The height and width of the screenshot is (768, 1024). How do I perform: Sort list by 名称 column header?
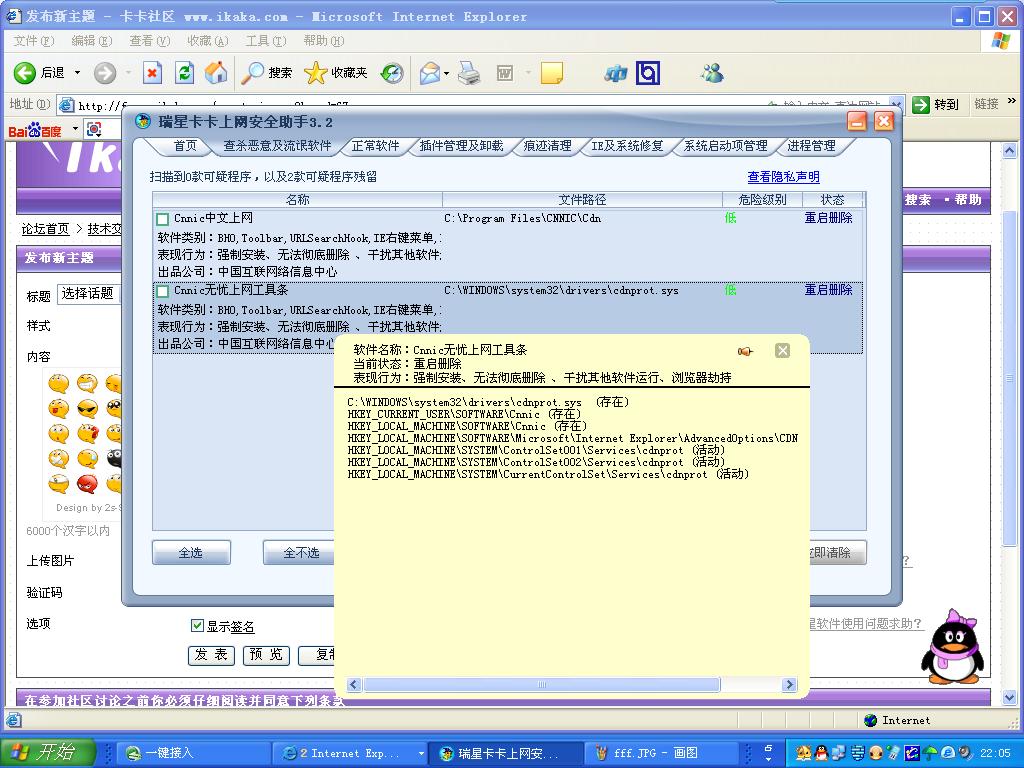pos(297,199)
